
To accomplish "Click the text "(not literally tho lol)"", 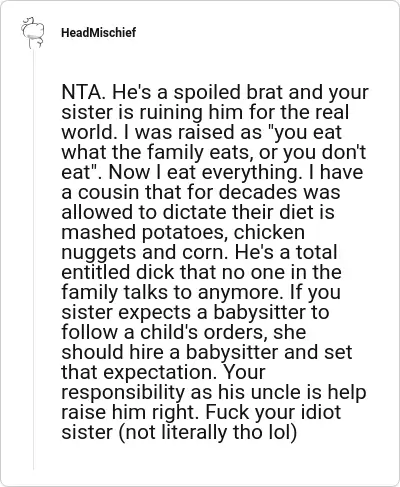I will pos(207,432).
